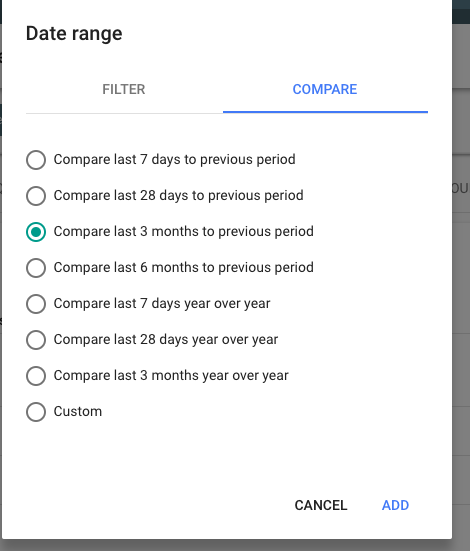
Task: Click the 'Compare last 28 days to previous period' label text
Action: pos(178,195)
